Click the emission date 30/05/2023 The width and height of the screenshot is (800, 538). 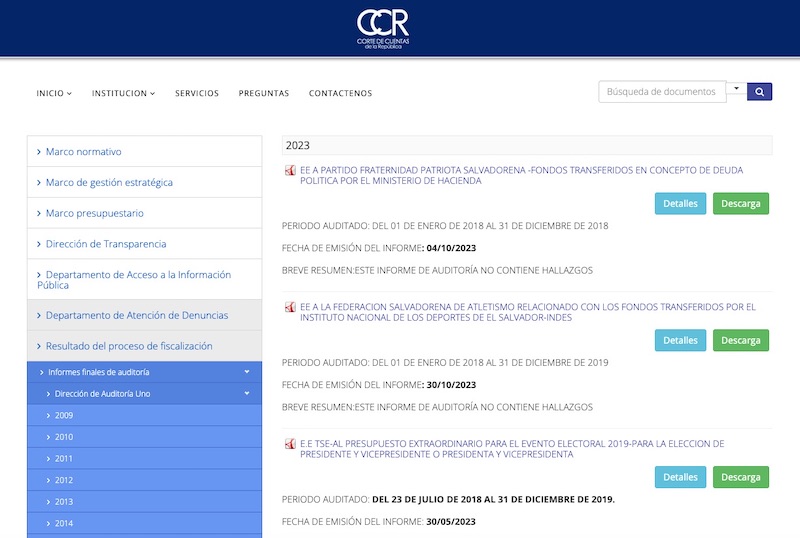[x=451, y=522]
